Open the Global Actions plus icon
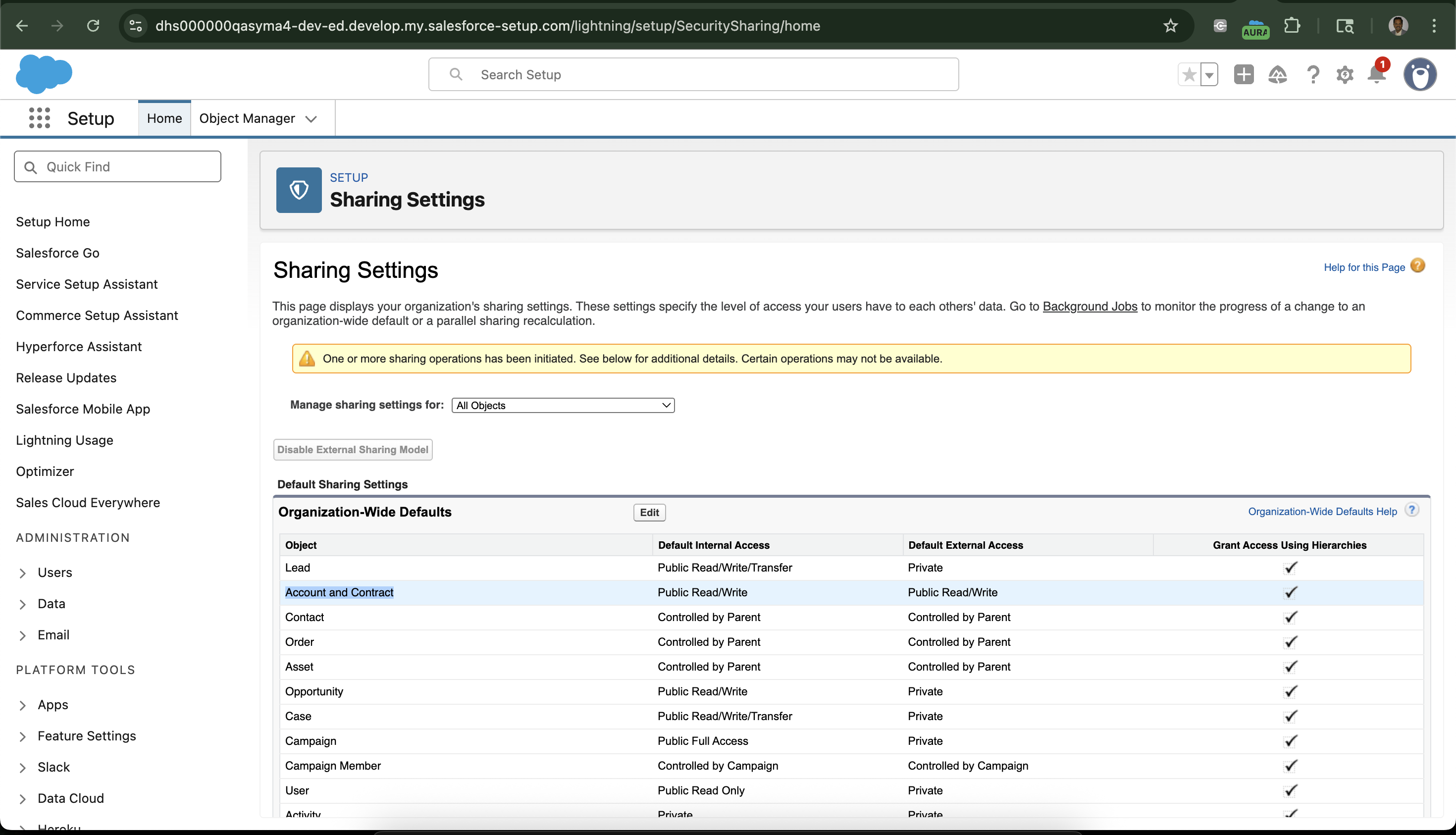The width and height of the screenshot is (1456, 835). point(1243,75)
